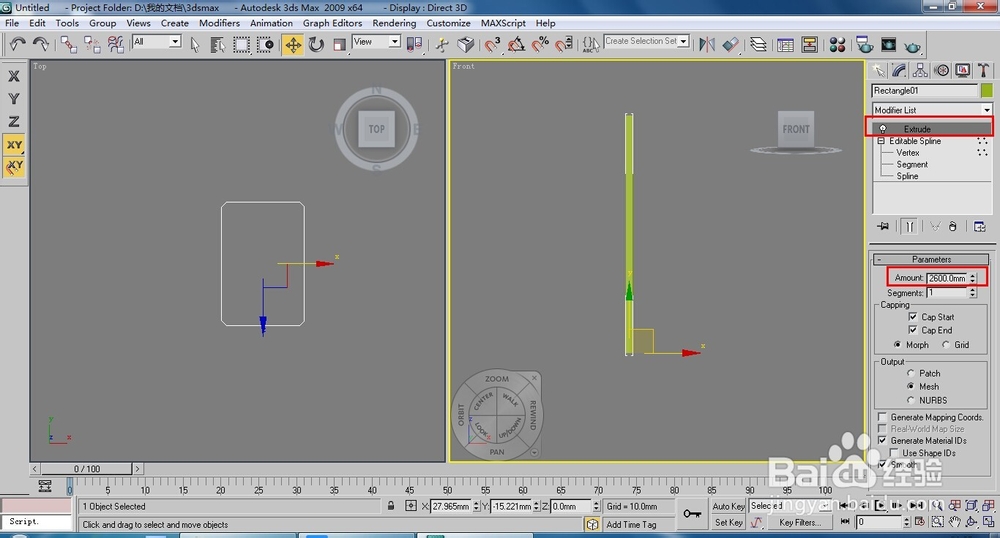The width and height of the screenshot is (1000, 538).
Task: Choose Bind to Space Warp tool
Action: click(x=115, y=44)
